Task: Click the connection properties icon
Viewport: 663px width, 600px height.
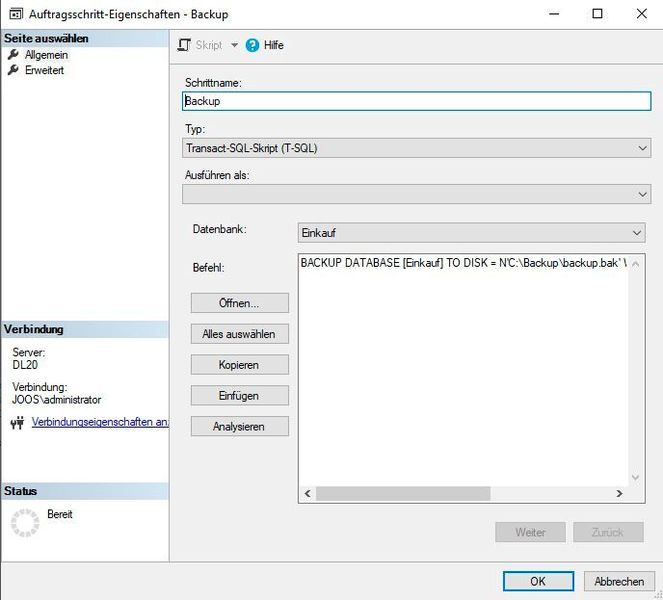Action: tap(17, 422)
